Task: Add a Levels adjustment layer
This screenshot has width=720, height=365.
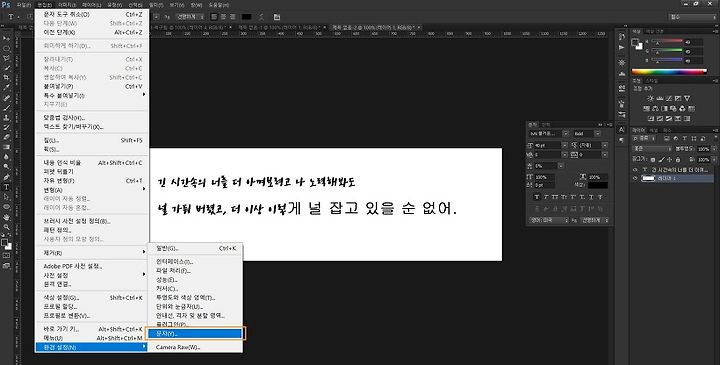Action: pos(659,98)
